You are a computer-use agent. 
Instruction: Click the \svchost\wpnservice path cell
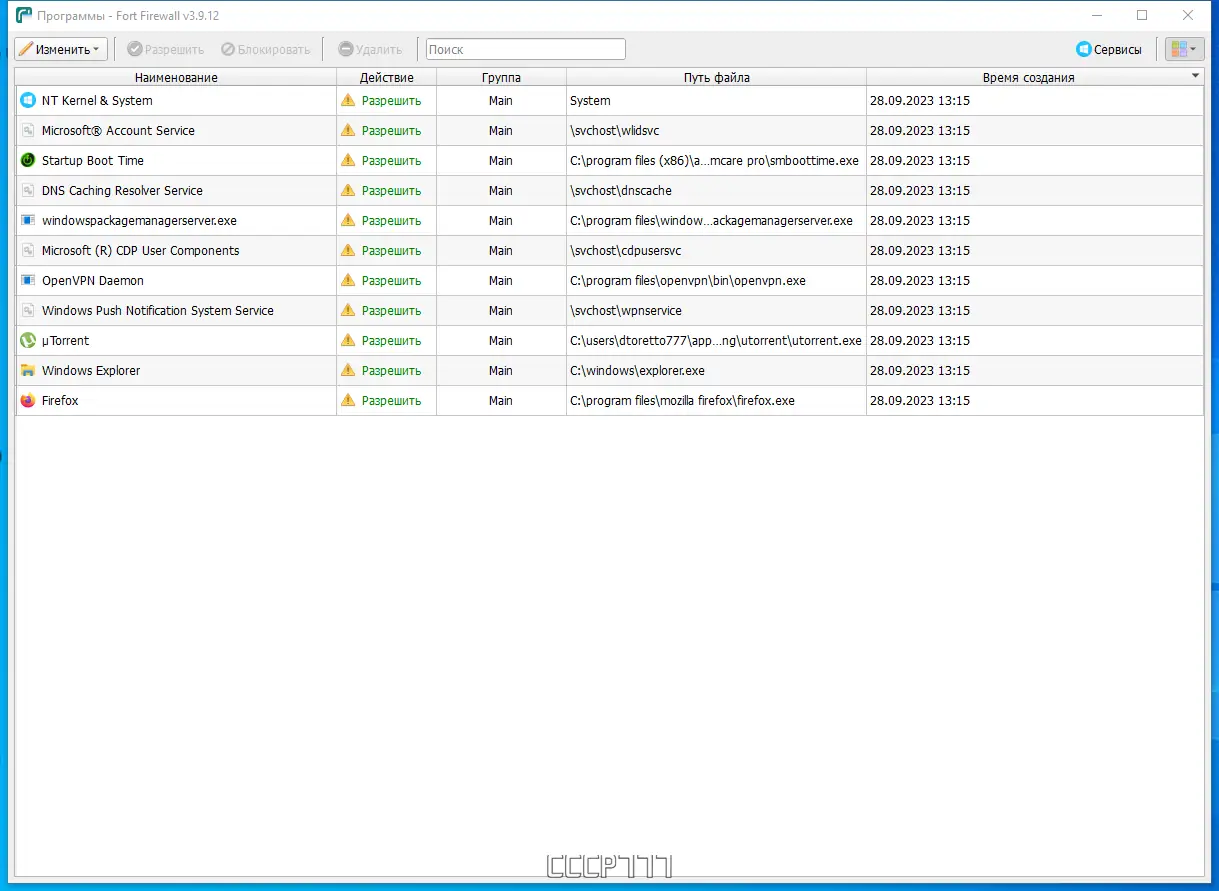716,310
